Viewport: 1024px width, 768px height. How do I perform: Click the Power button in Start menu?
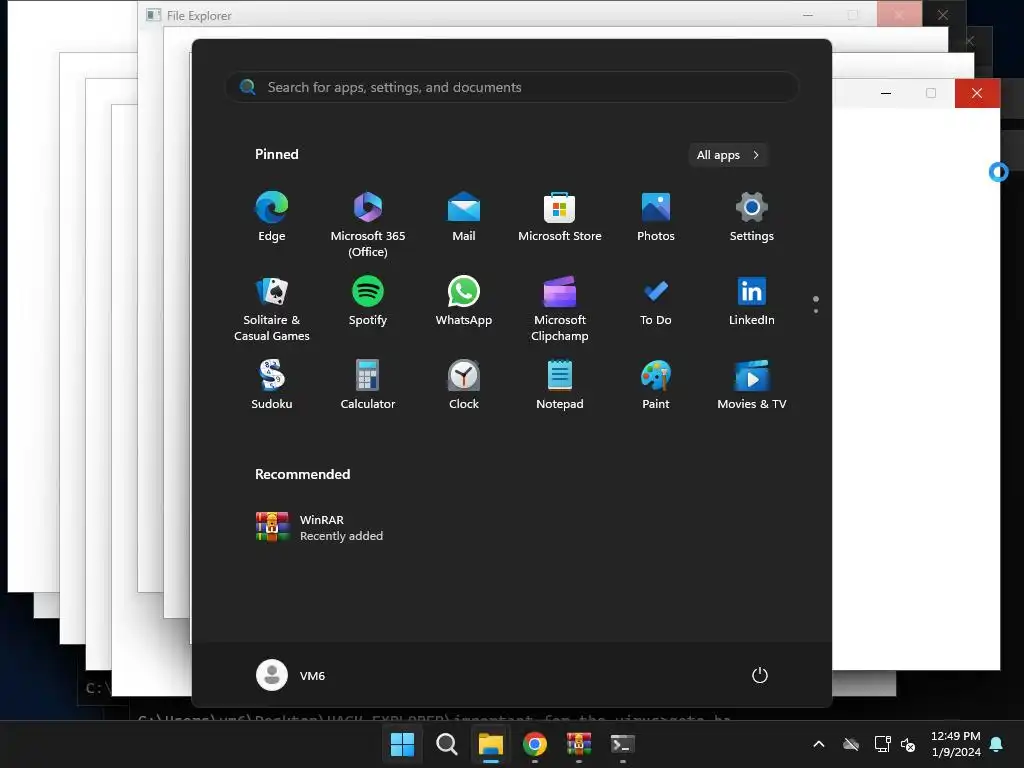760,675
